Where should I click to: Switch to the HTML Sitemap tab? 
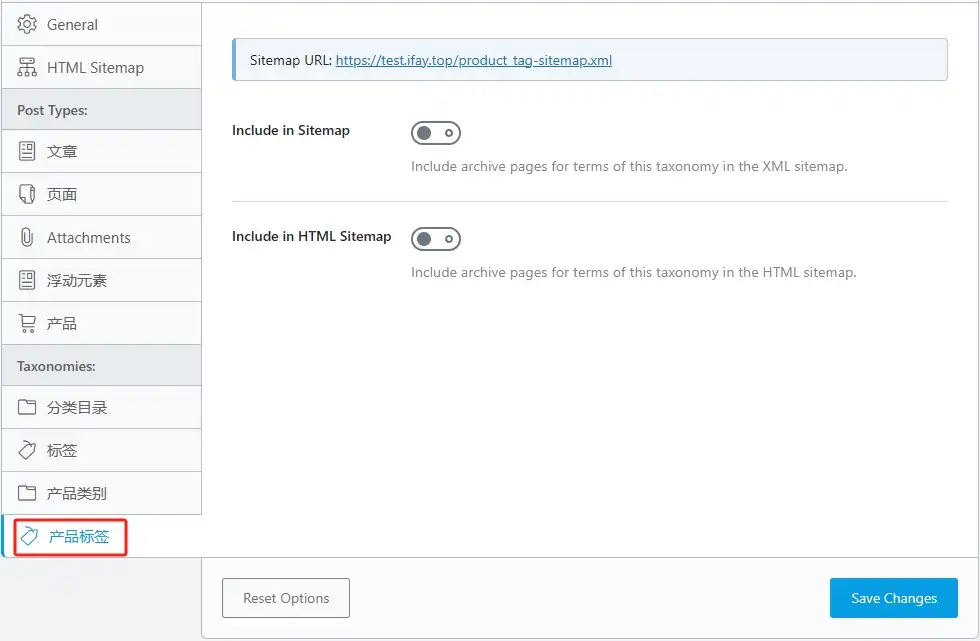tap(101, 67)
